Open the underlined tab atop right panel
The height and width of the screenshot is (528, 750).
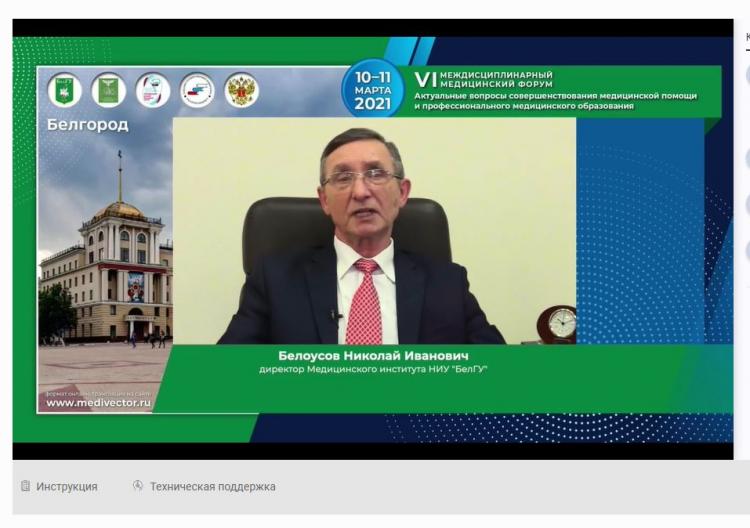pyautogui.click(x=746, y=38)
